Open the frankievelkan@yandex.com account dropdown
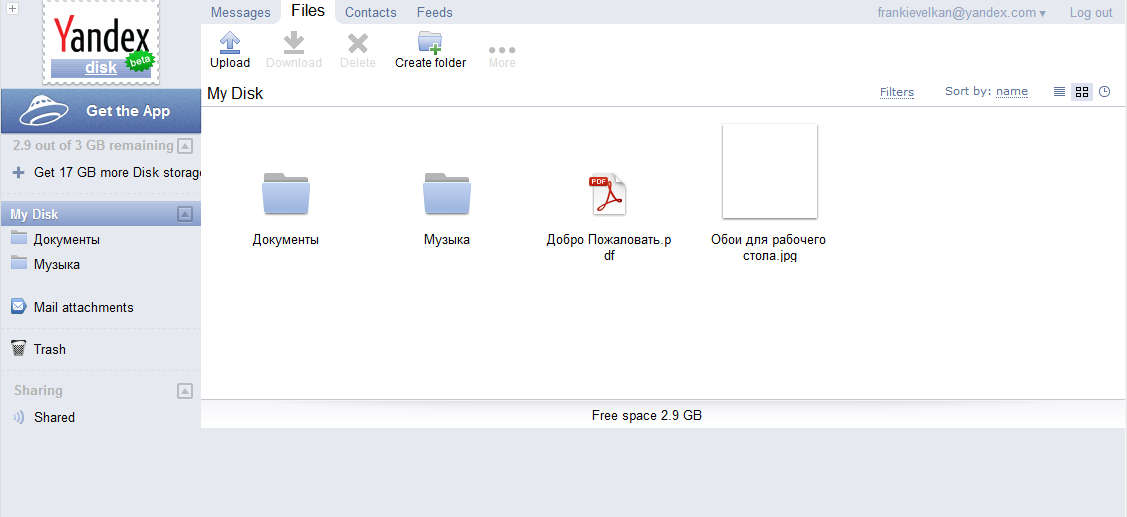The image size is (1127, 517). [962, 12]
